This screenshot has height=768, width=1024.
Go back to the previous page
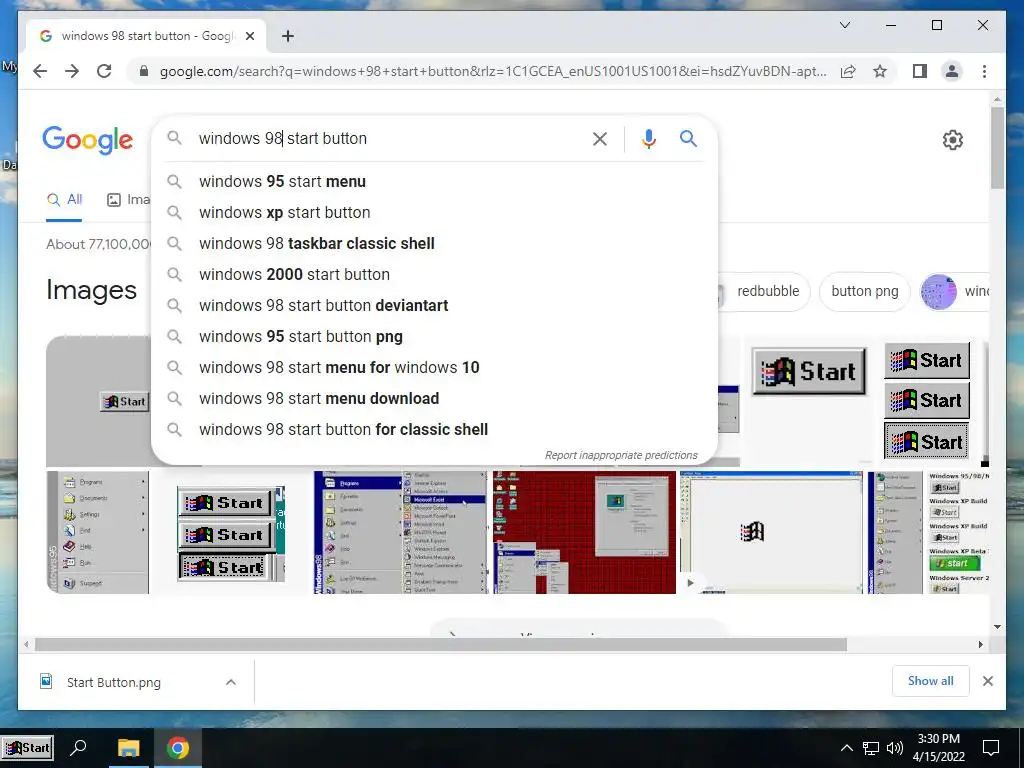tap(40, 71)
